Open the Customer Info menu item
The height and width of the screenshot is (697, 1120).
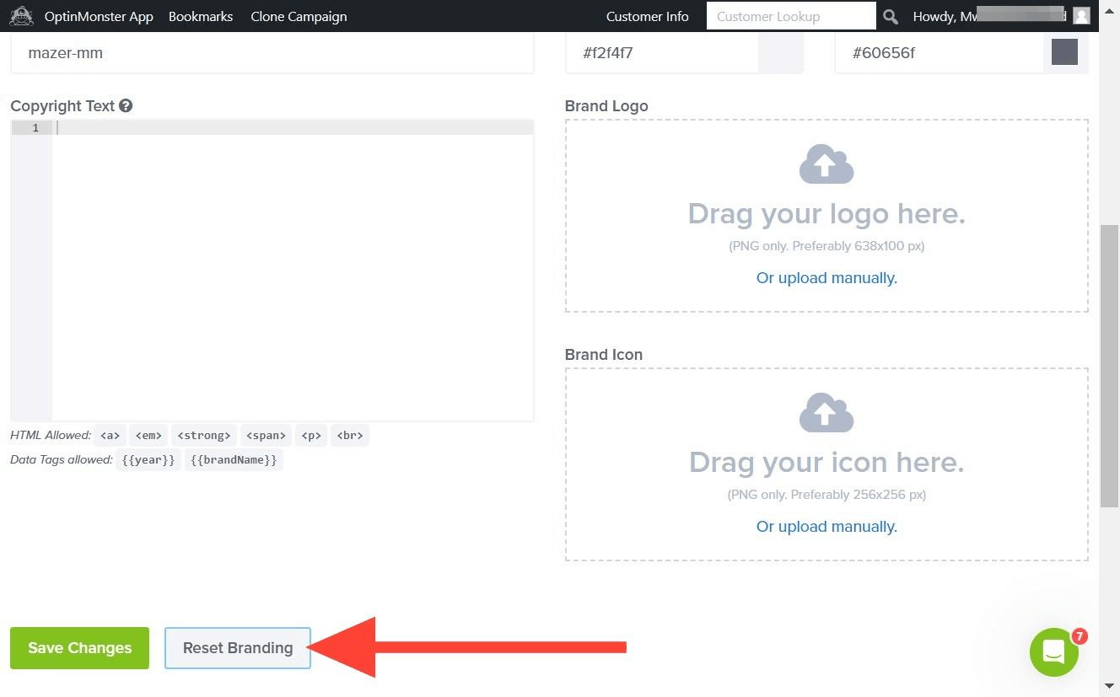pyautogui.click(x=647, y=16)
